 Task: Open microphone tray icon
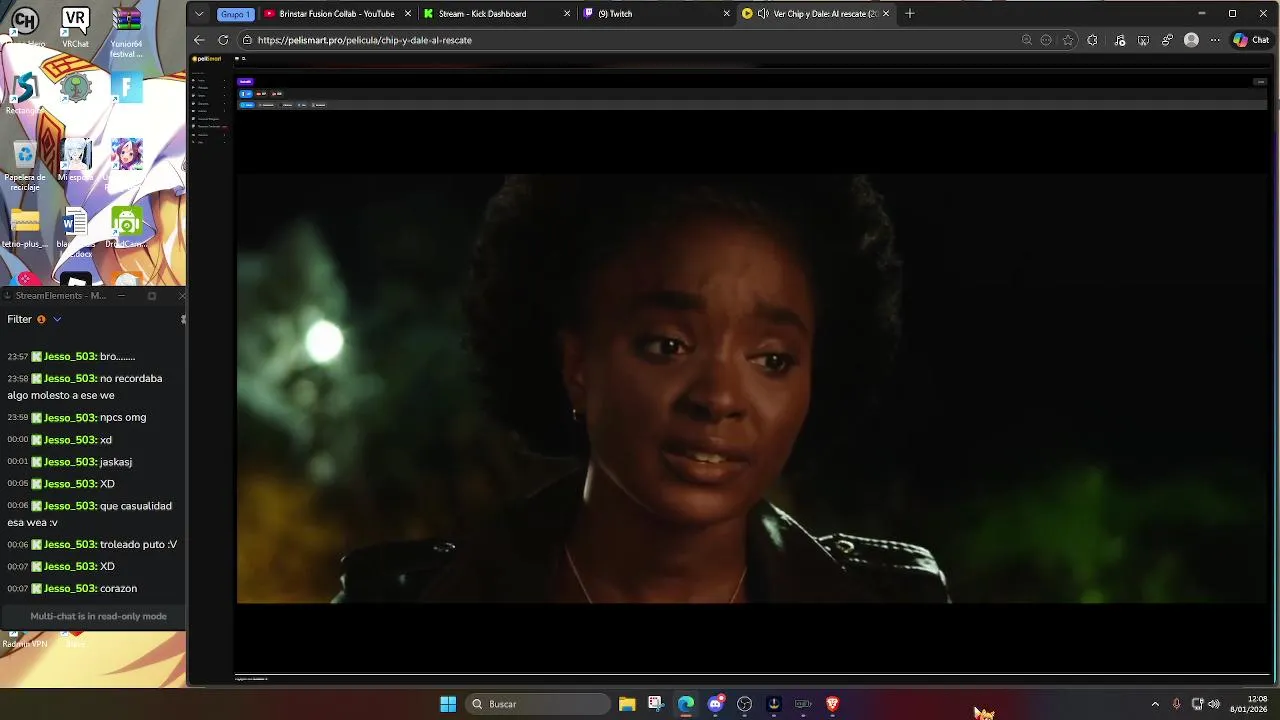(1176, 704)
